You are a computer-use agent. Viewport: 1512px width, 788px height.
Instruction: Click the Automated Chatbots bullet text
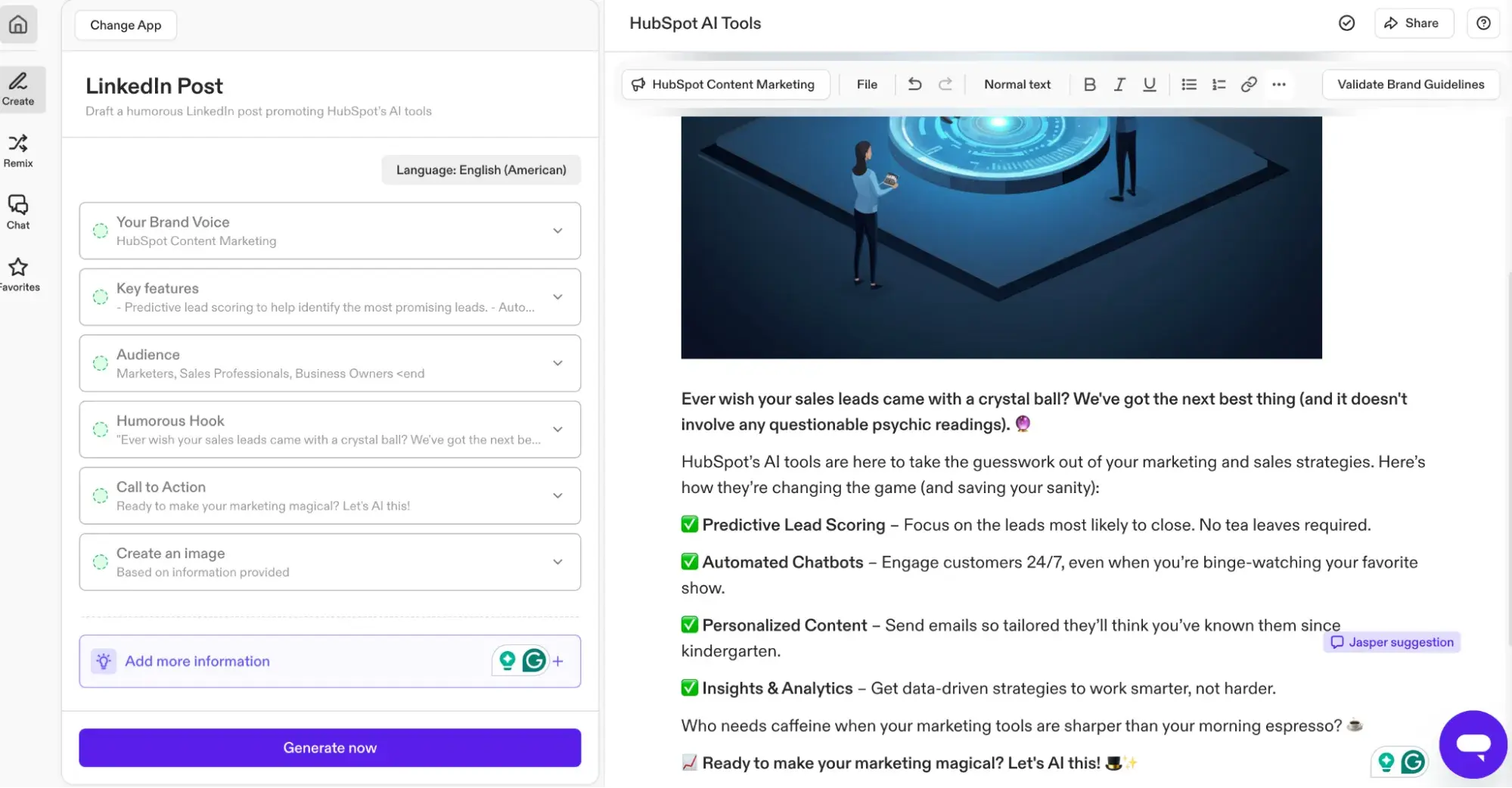pyautogui.click(x=1049, y=575)
